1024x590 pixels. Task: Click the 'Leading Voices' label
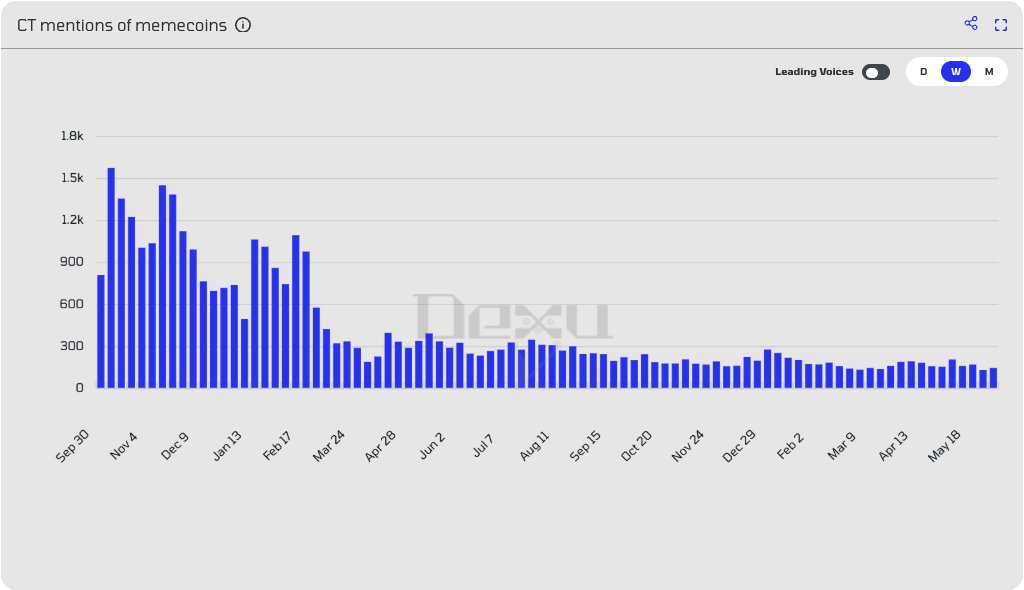(x=814, y=72)
